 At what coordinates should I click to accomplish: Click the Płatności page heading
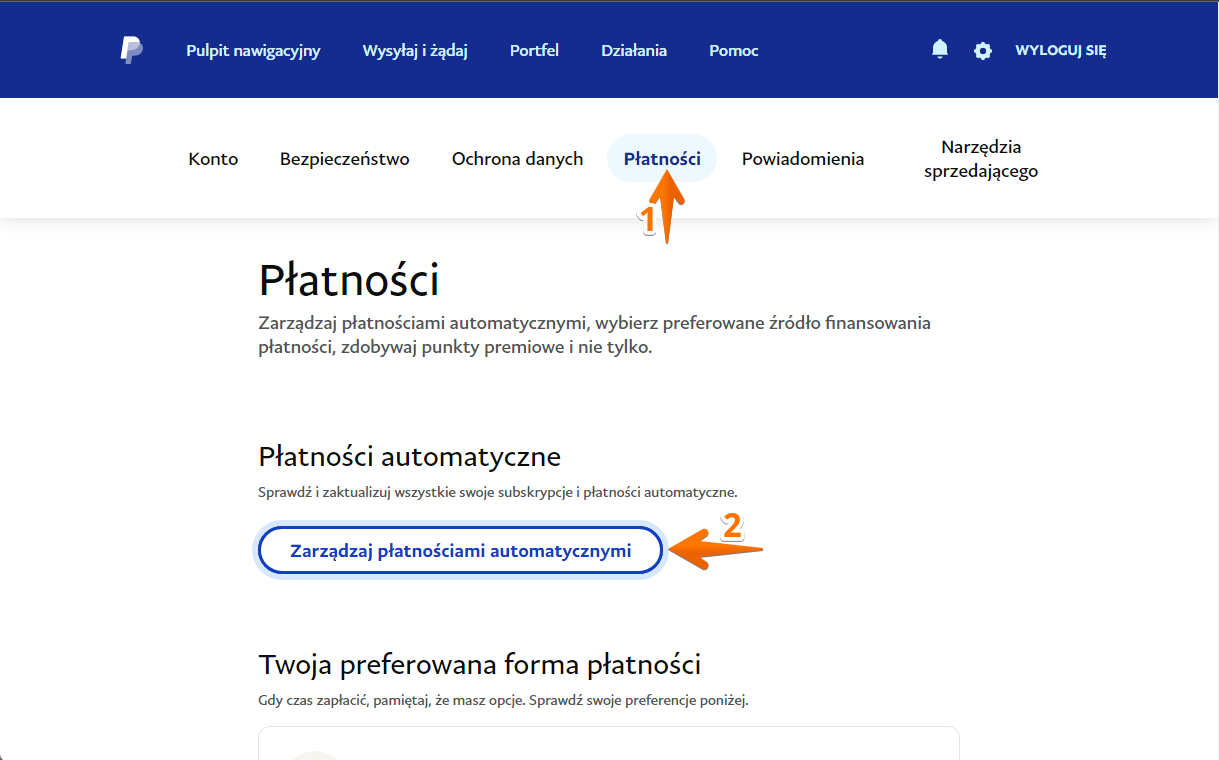(349, 281)
